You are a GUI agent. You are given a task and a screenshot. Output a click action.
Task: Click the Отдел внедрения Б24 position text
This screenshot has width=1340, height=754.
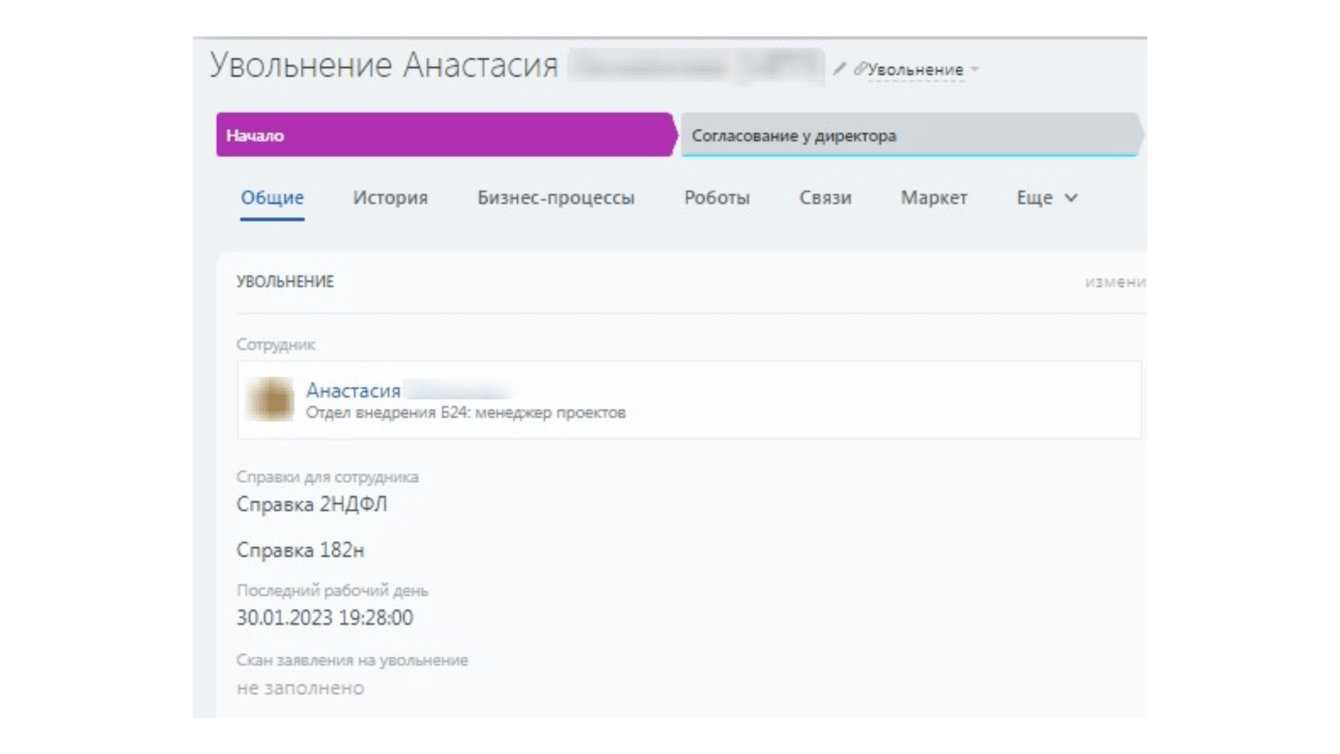pos(466,412)
